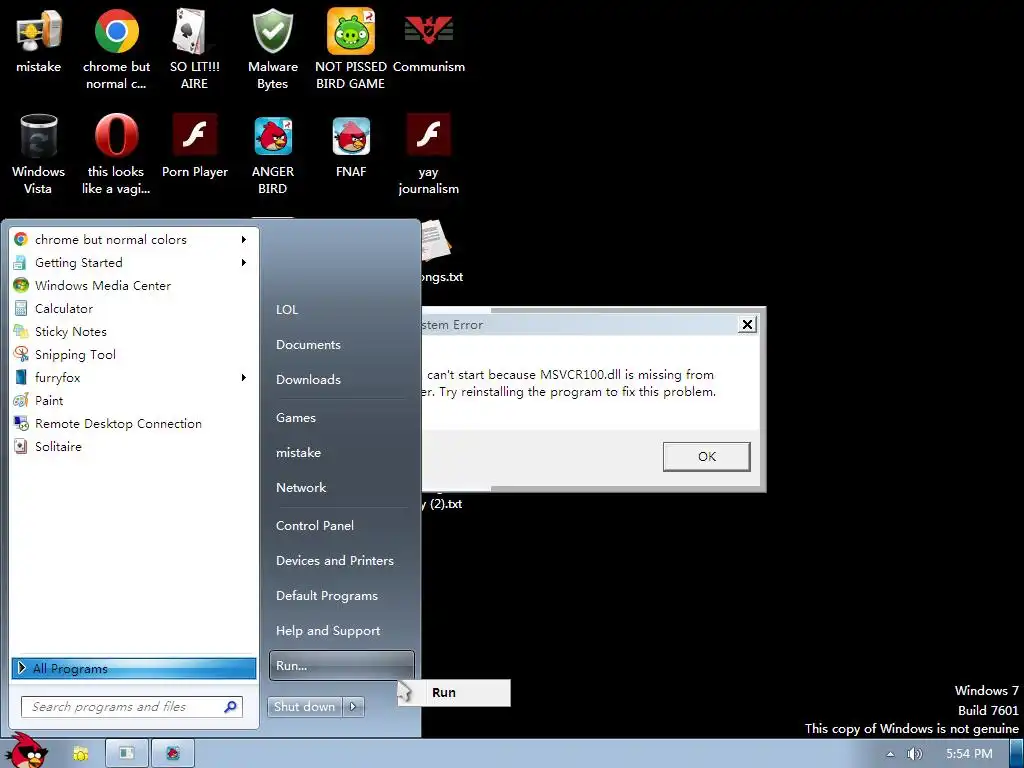1024x768 pixels.
Task: Click the Angry Bird Start button
Action: 27,750
